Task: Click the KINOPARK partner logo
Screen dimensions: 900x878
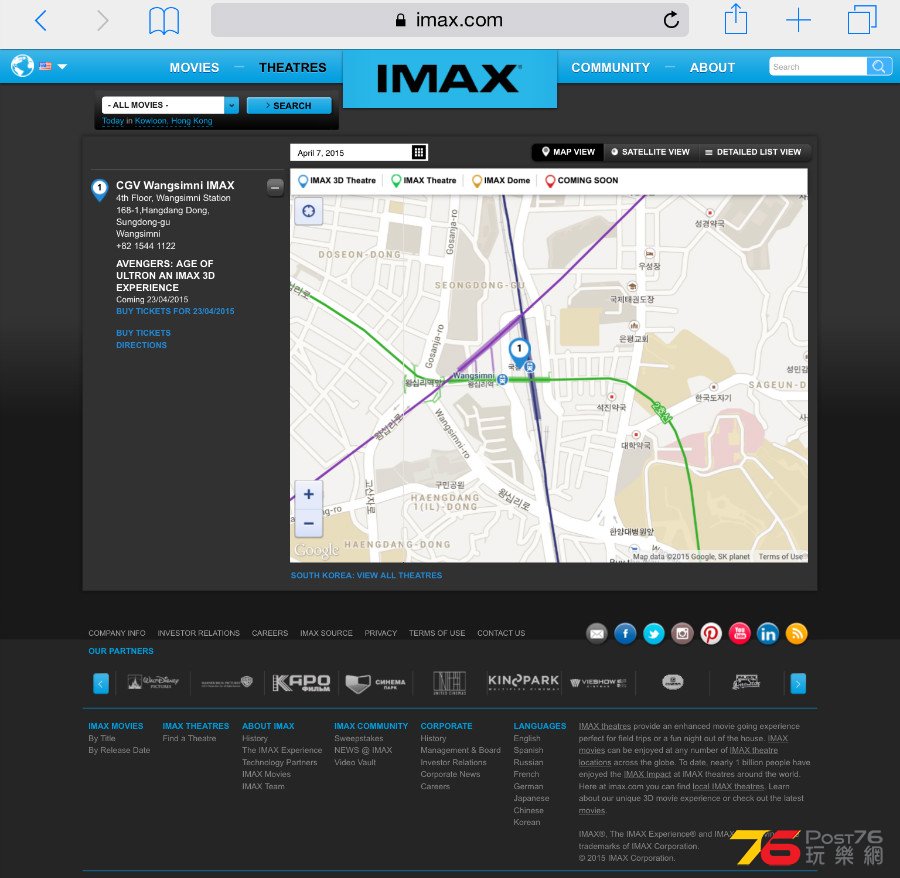Action: coord(523,682)
